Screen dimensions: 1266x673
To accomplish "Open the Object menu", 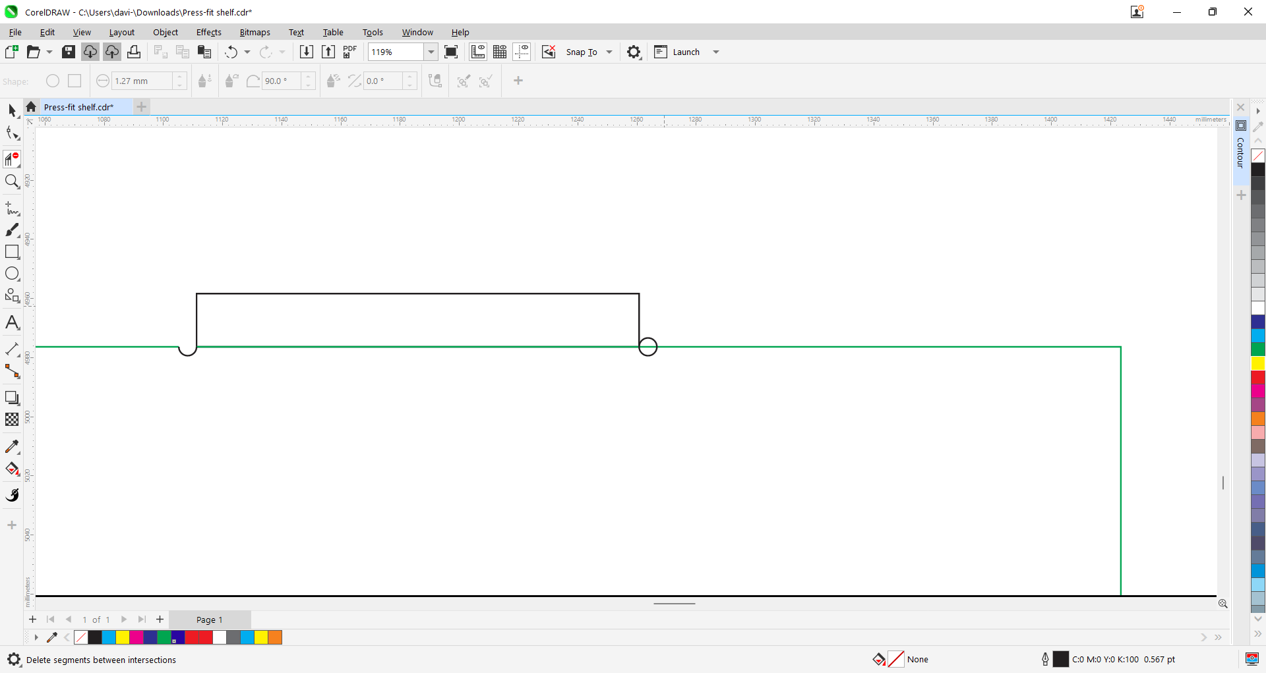I will tap(166, 32).
